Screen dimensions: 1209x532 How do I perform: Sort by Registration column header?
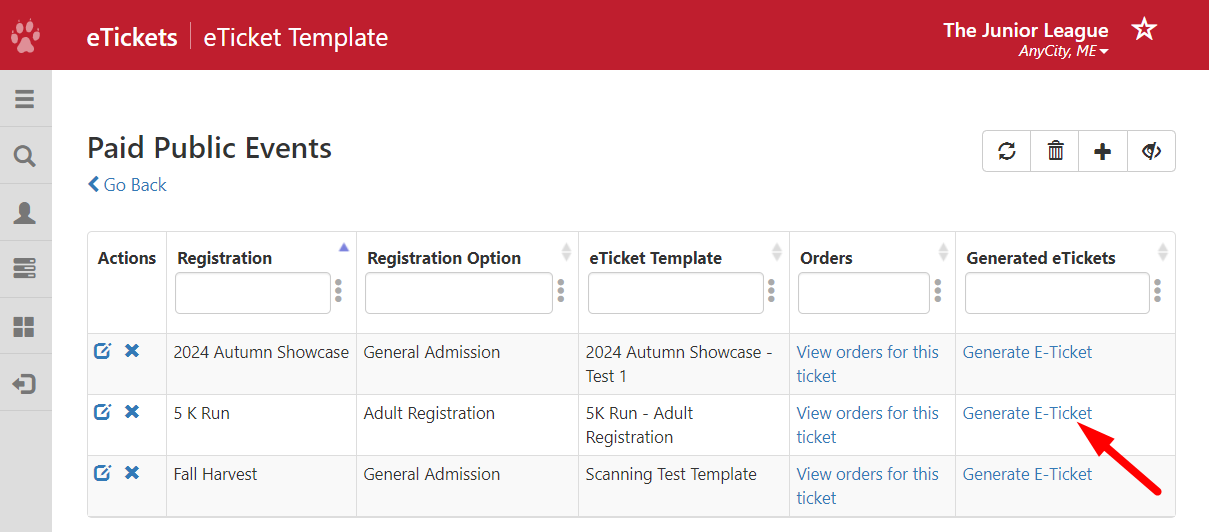[x=225, y=258]
